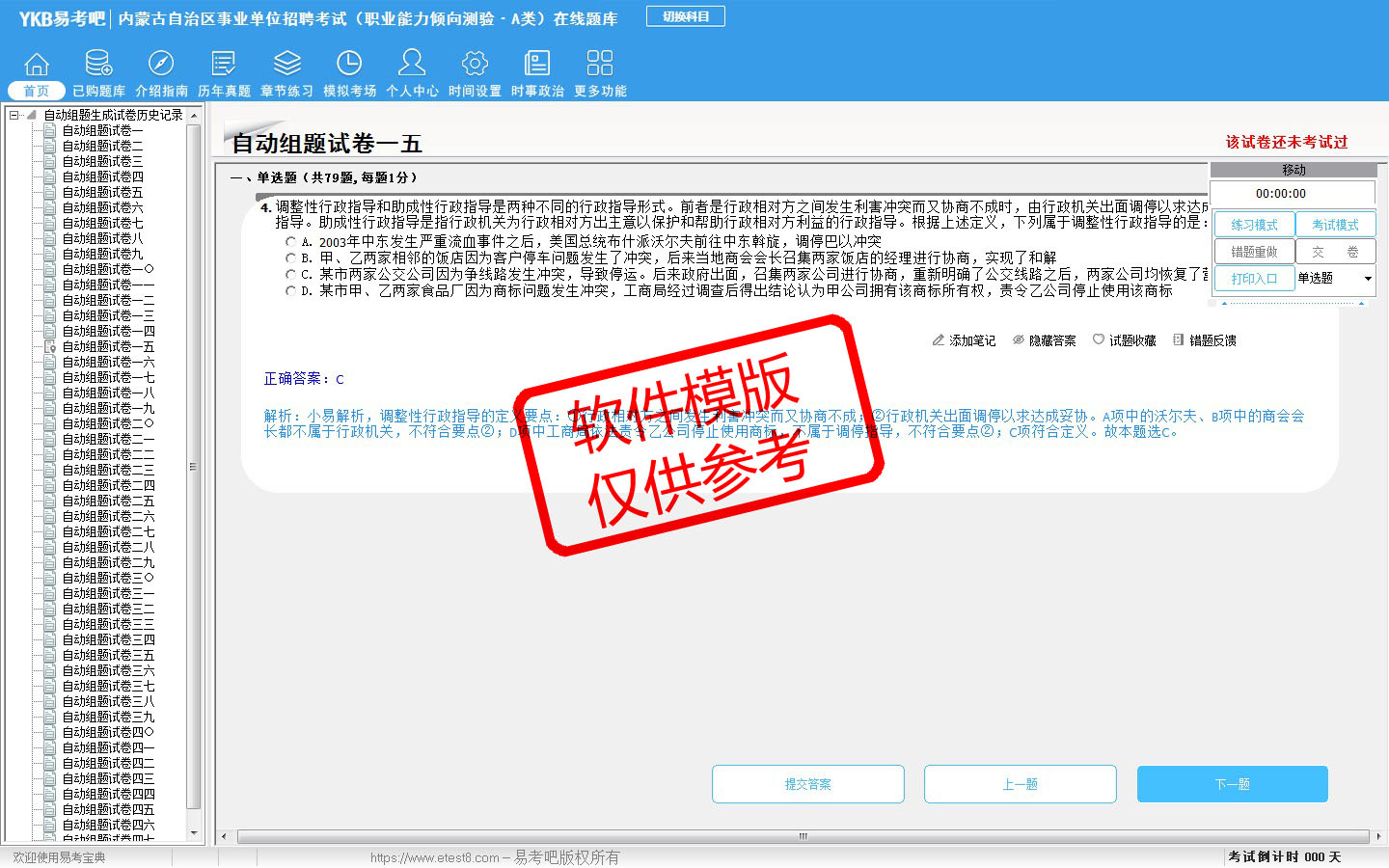The height and width of the screenshot is (868, 1389).
Task: Click the 下一题 next question button
Action: pos(1232,784)
